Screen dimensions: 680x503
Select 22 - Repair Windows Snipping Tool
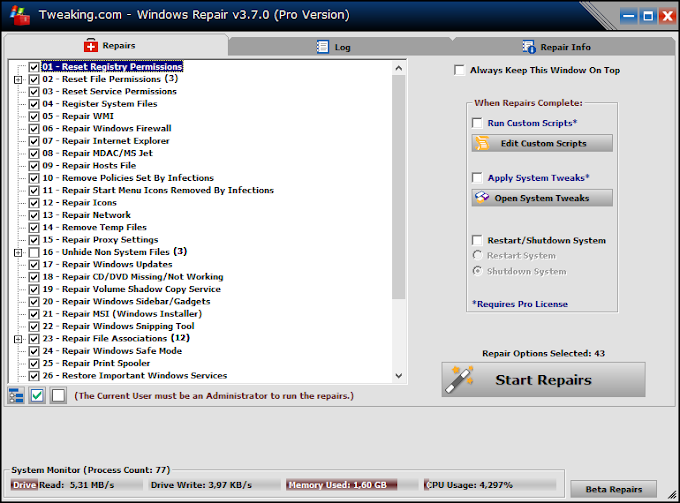(x=118, y=326)
